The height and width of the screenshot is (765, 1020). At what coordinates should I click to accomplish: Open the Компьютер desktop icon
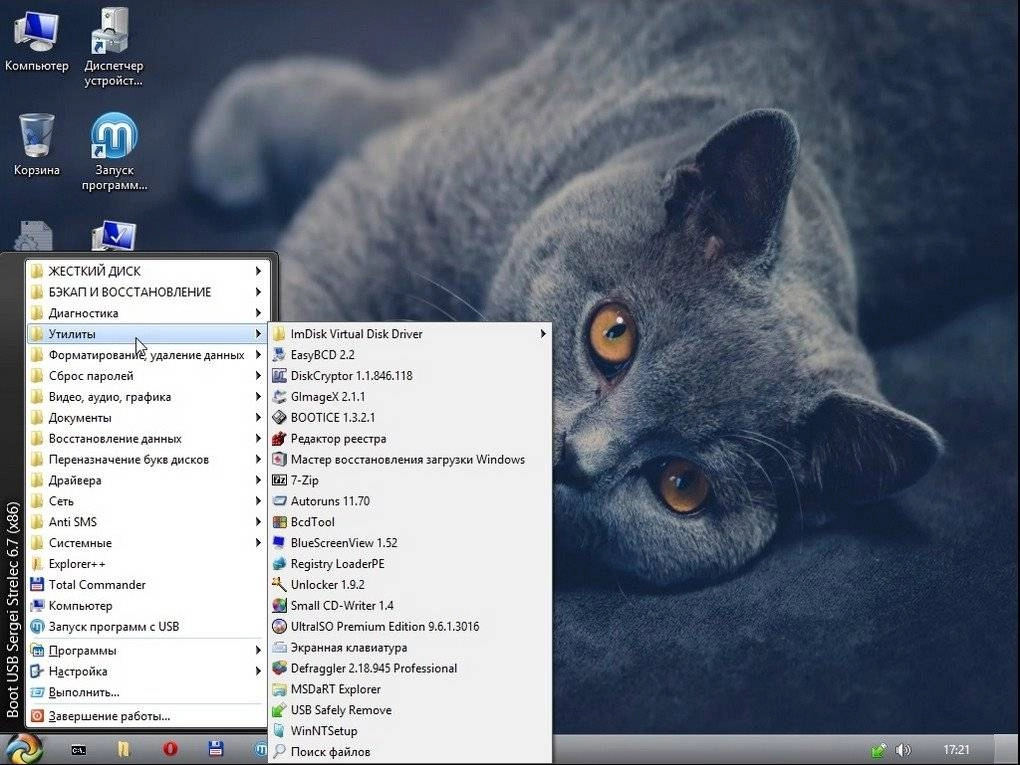[x=36, y=40]
